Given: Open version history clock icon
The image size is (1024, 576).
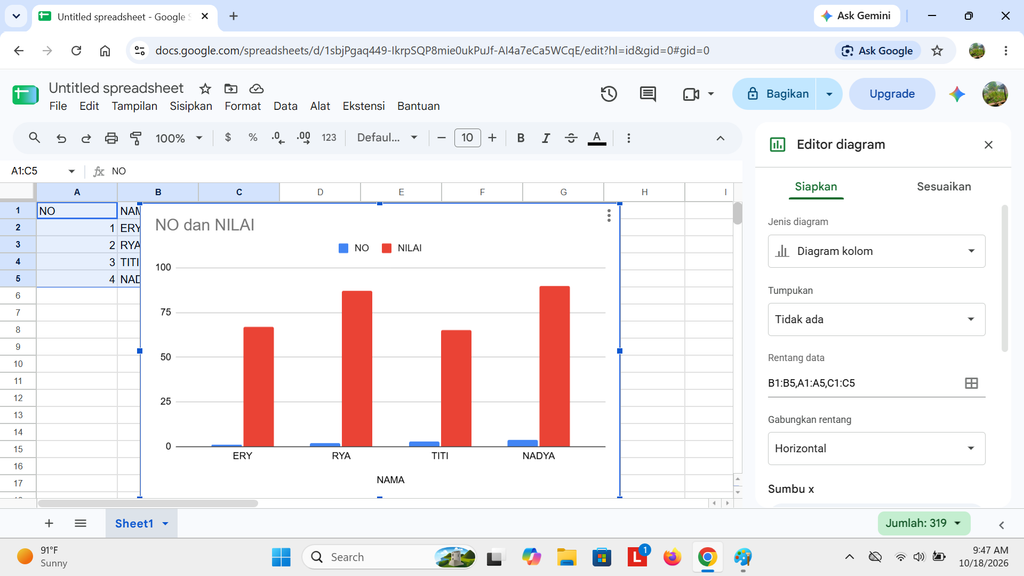Looking at the screenshot, I should pos(609,94).
